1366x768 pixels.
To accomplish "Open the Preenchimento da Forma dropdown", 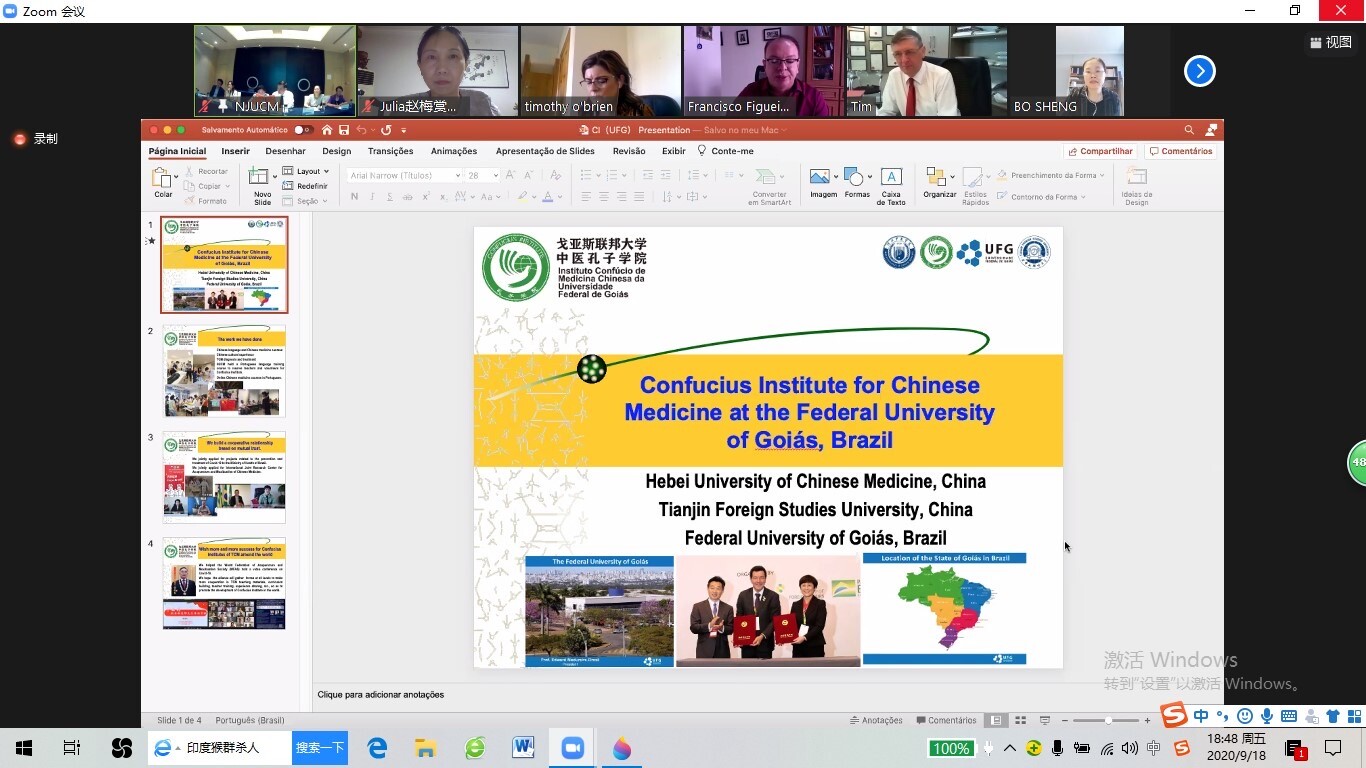I will (1051, 175).
